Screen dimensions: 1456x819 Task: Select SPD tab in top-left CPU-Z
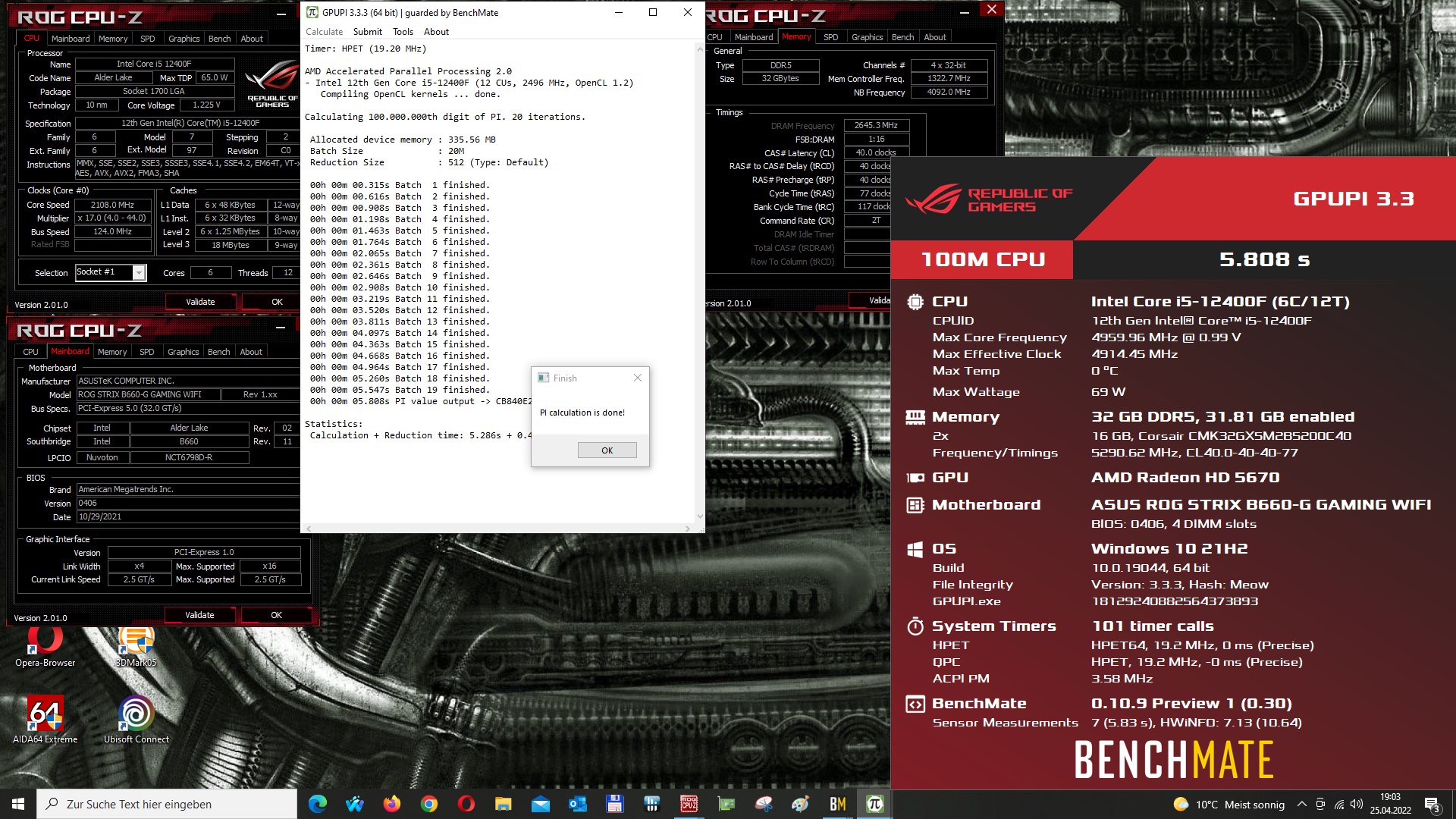click(x=148, y=39)
